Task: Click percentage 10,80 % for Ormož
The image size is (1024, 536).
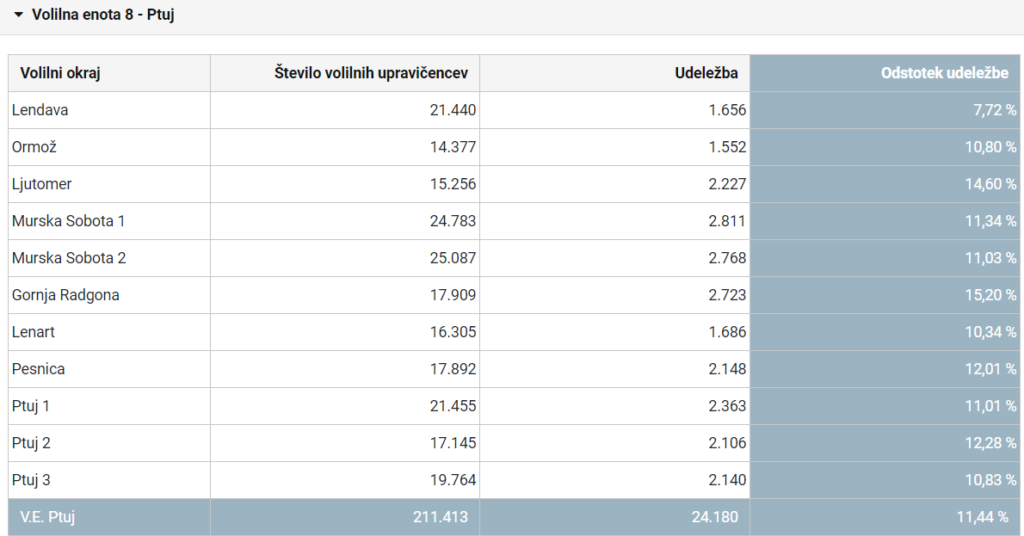Action: click(x=991, y=147)
